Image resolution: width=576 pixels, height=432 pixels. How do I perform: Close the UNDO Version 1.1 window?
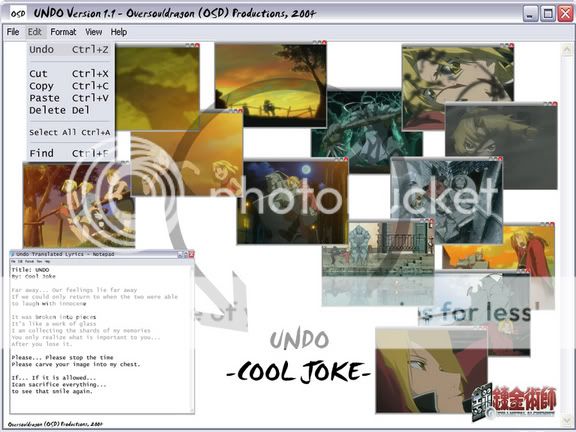pyautogui.click(x=565, y=14)
